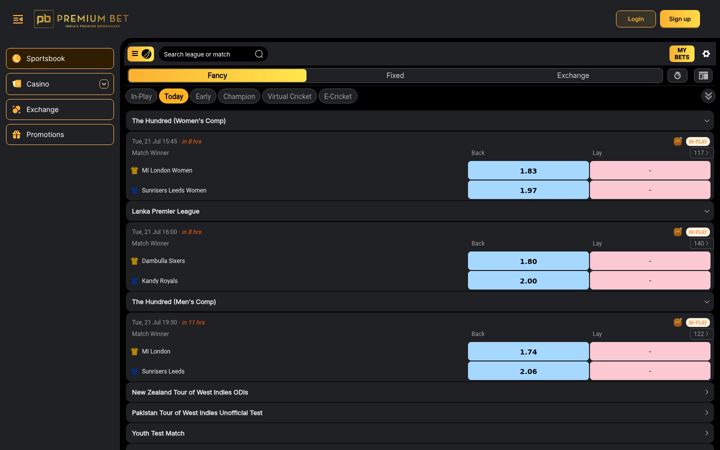720x450 pixels.
Task: Click the Login button
Action: coord(636,19)
